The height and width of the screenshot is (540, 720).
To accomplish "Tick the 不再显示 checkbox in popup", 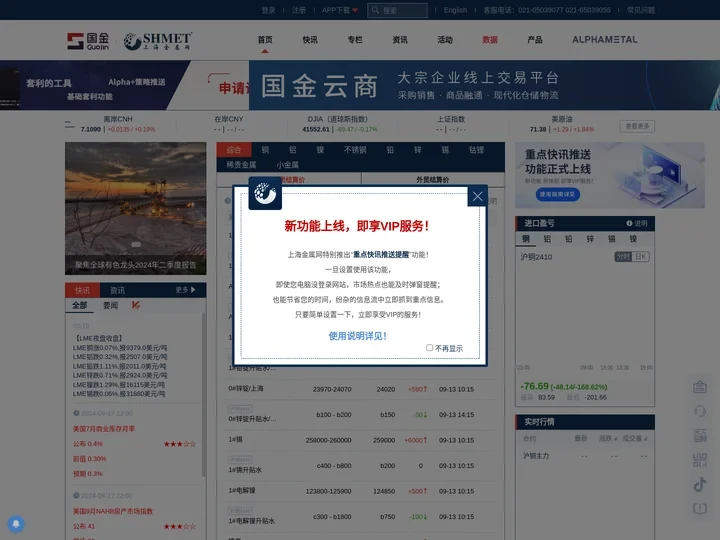I will (x=429, y=348).
